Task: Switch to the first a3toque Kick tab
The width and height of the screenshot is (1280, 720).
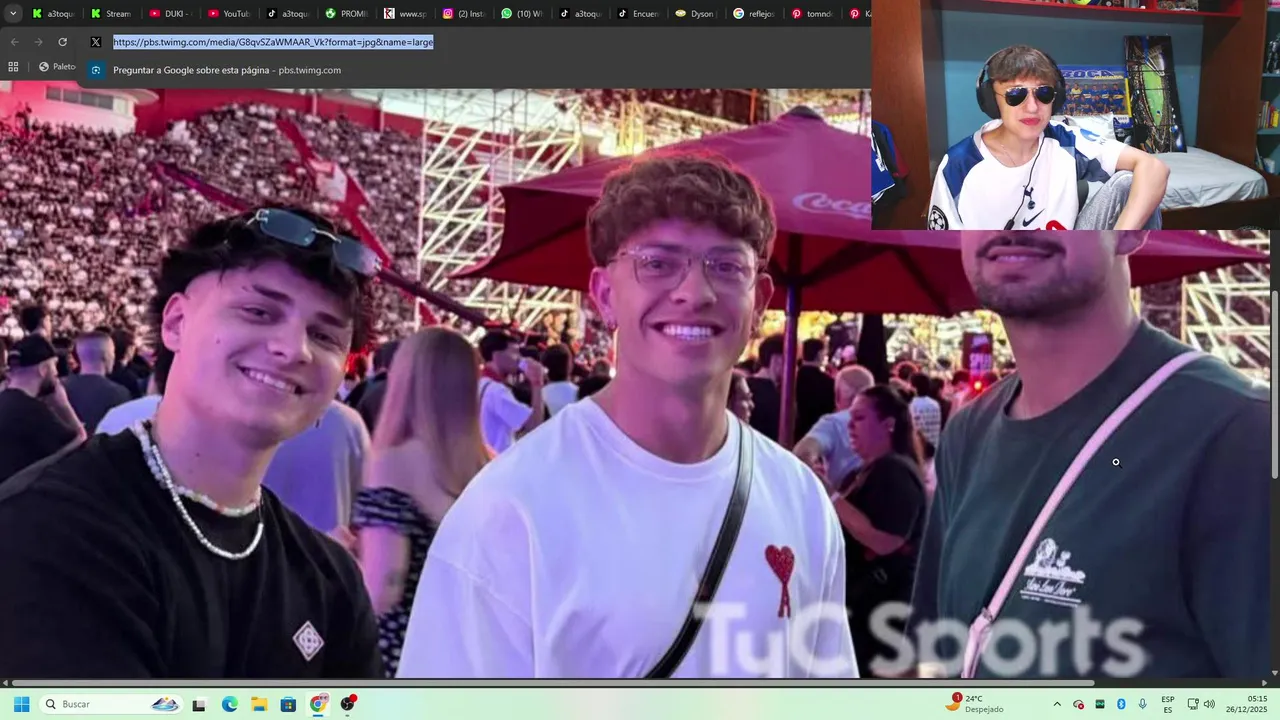Action: [52, 14]
